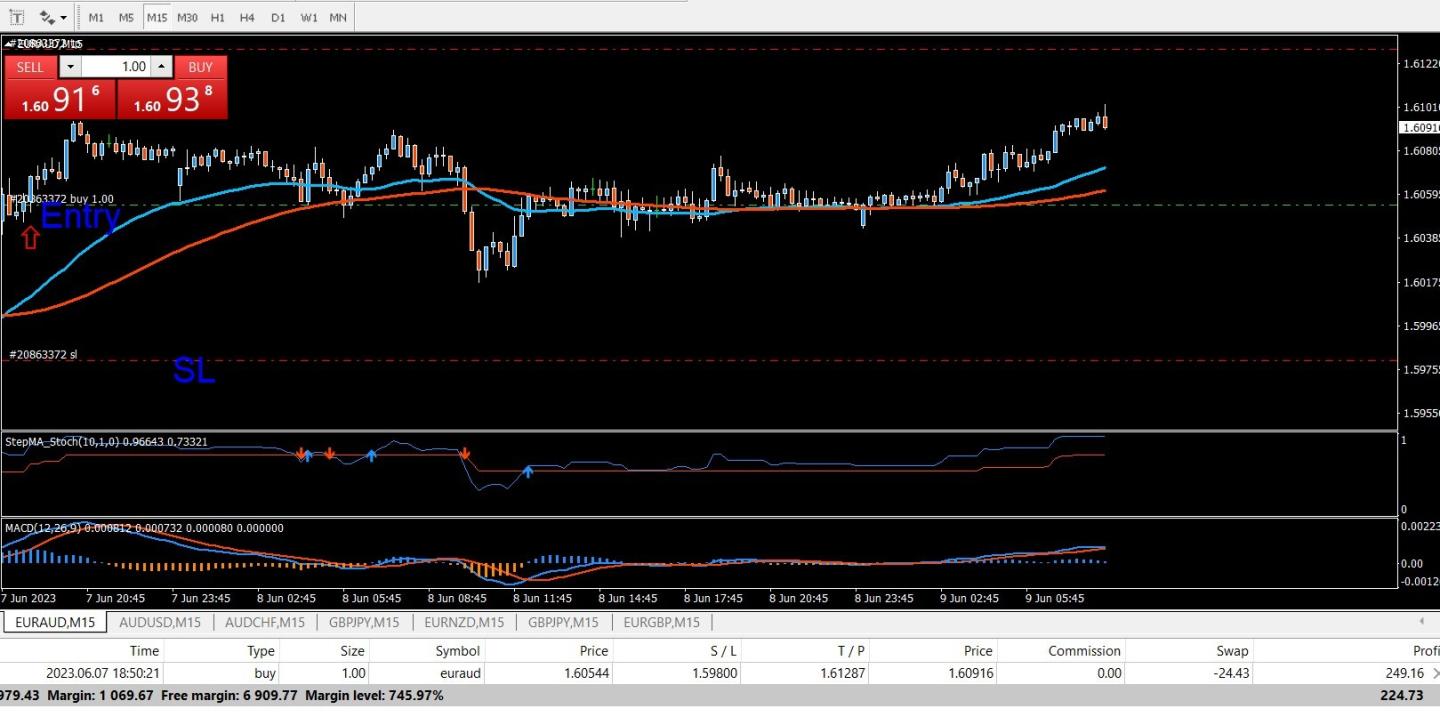Switch to the EURNZD,M15 chart tab
The width and height of the screenshot is (1440, 725).
(x=464, y=622)
